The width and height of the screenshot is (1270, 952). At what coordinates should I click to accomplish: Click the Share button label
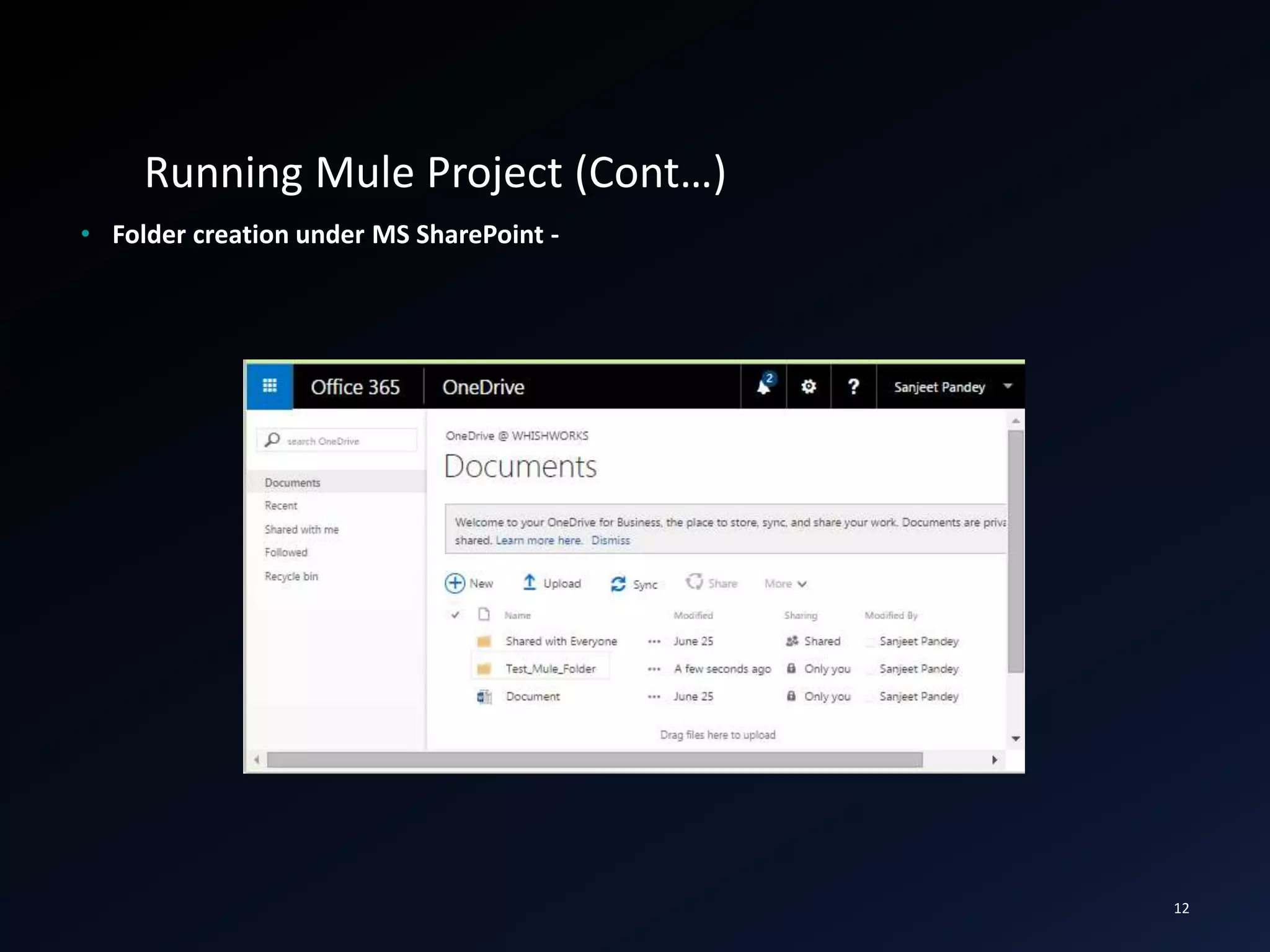pos(722,583)
